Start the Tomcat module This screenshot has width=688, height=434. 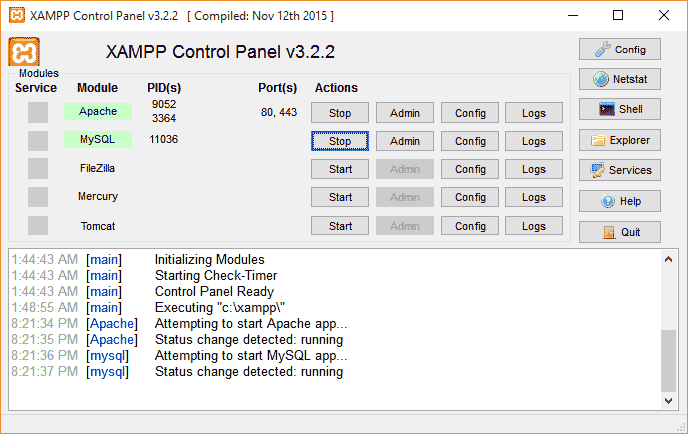[340, 226]
